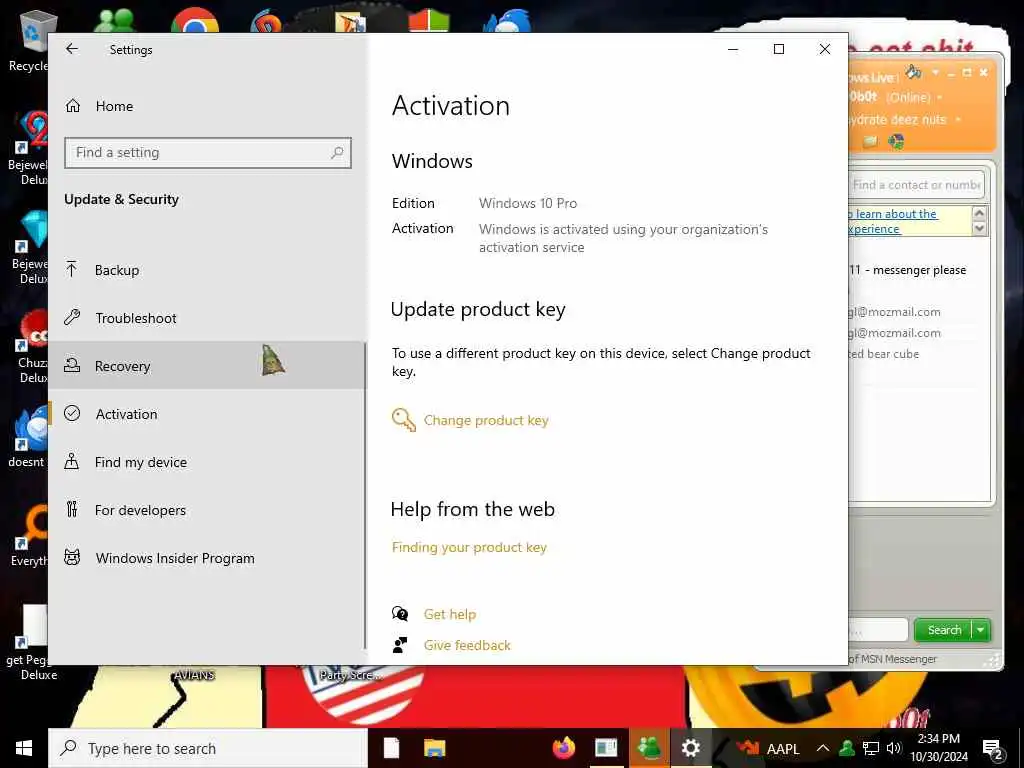Select the first mozmail.com contact
Image resolution: width=1024 pixels, height=768 pixels.
click(895, 312)
